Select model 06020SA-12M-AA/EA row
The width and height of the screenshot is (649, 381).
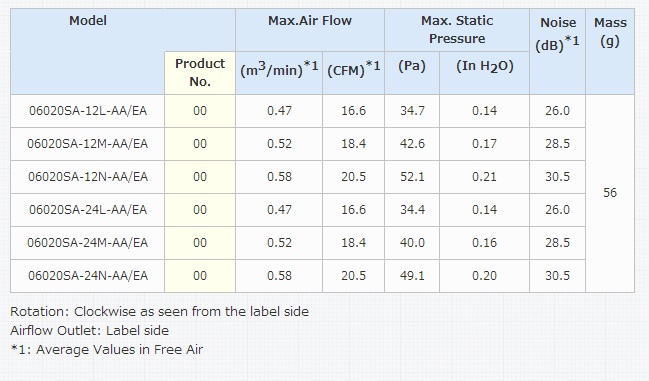click(x=322, y=144)
